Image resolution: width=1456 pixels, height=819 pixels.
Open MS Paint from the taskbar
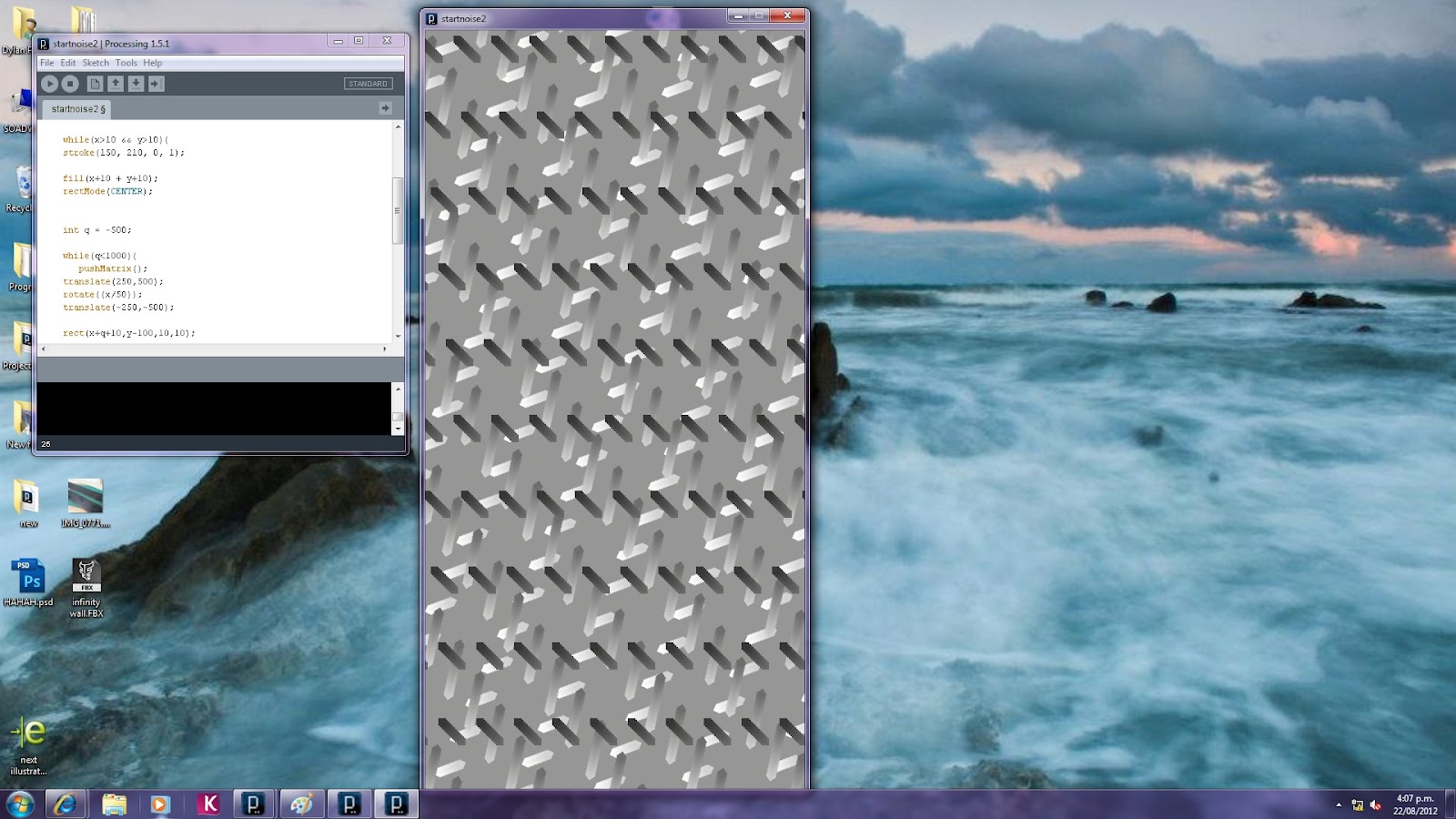(x=300, y=804)
